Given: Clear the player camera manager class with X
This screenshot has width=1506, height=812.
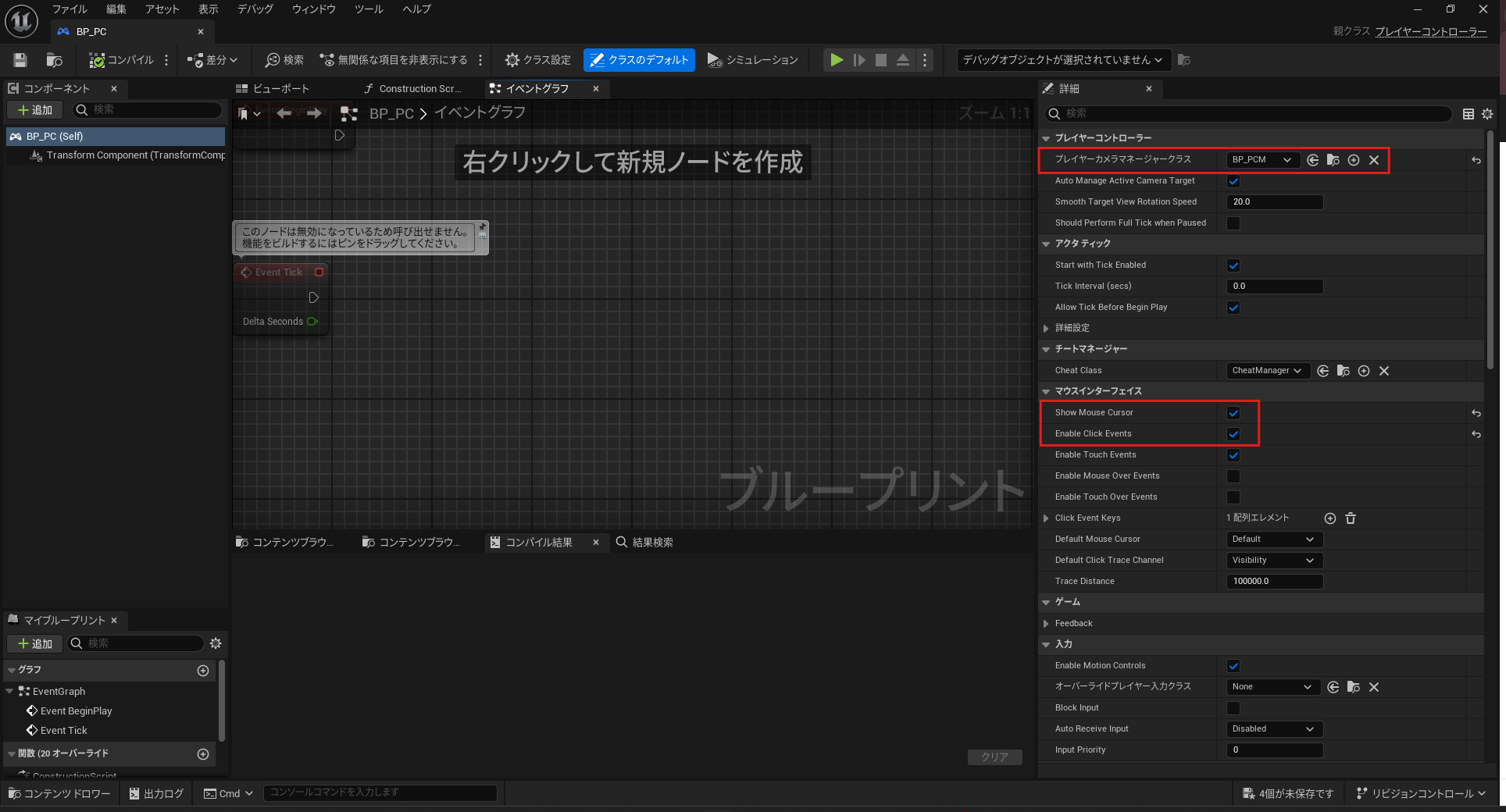Looking at the screenshot, I should [1374, 160].
